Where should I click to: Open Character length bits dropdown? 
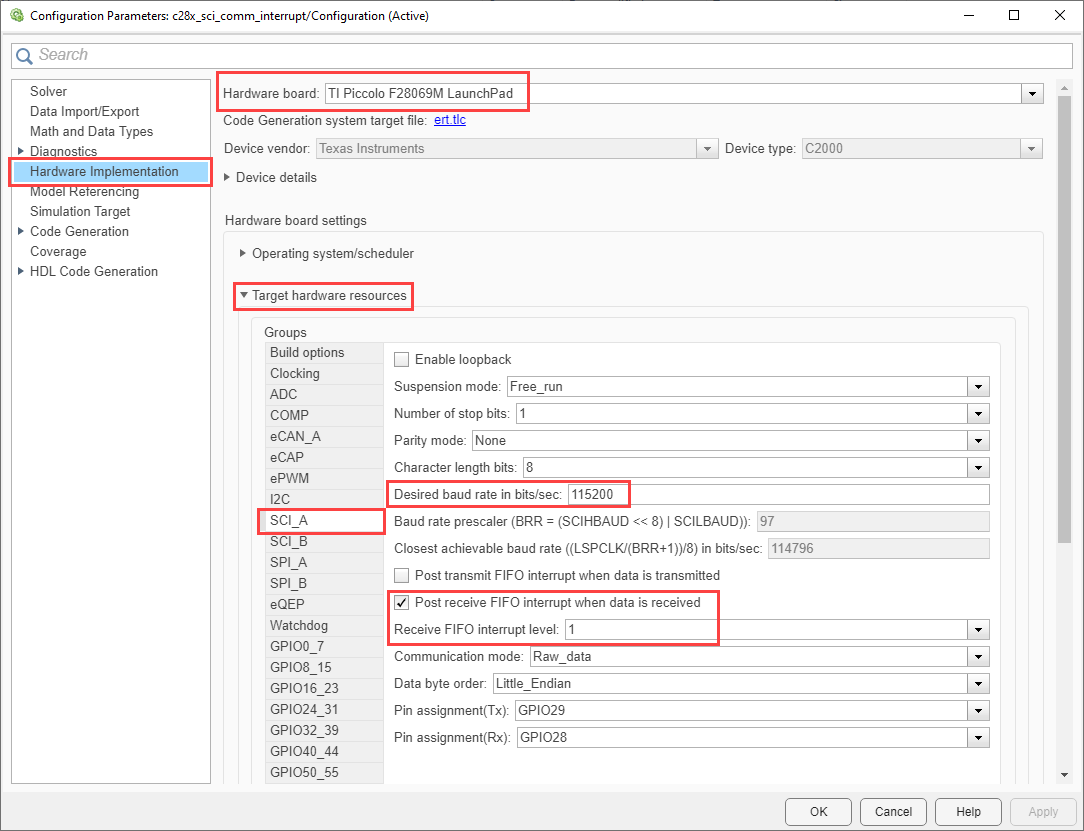pyautogui.click(x=978, y=467)
